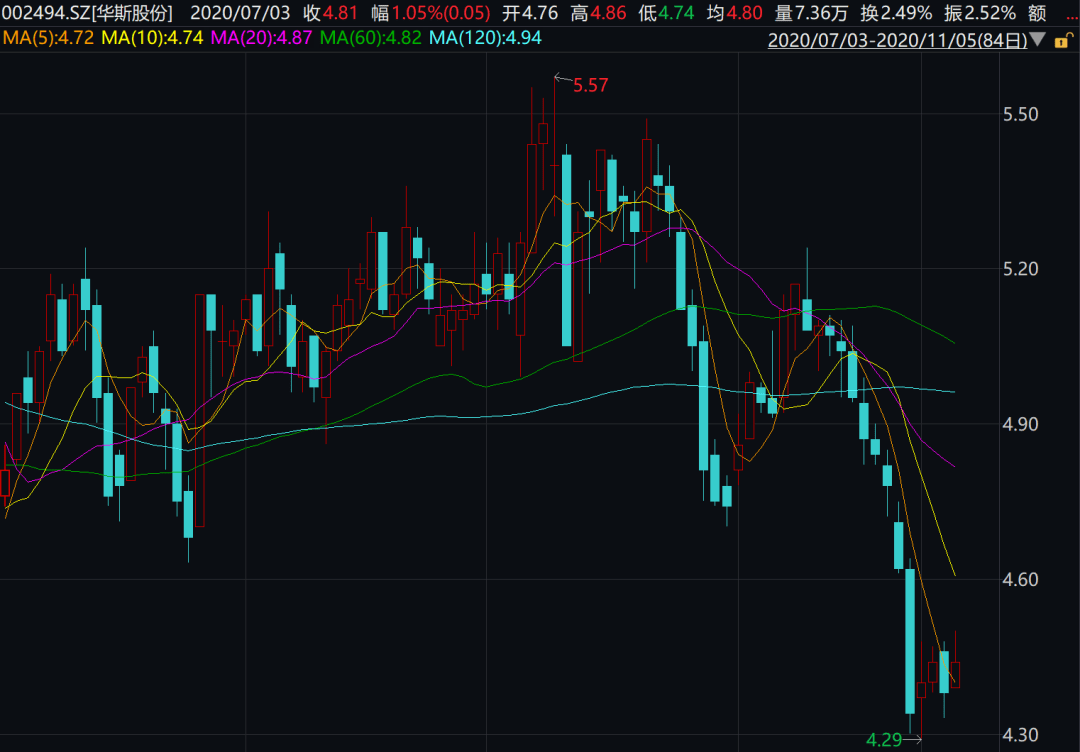The width and height of the screenshot is (1080, 752).
Task: Click the 4.29 lowest price marker
Action: 884,740
